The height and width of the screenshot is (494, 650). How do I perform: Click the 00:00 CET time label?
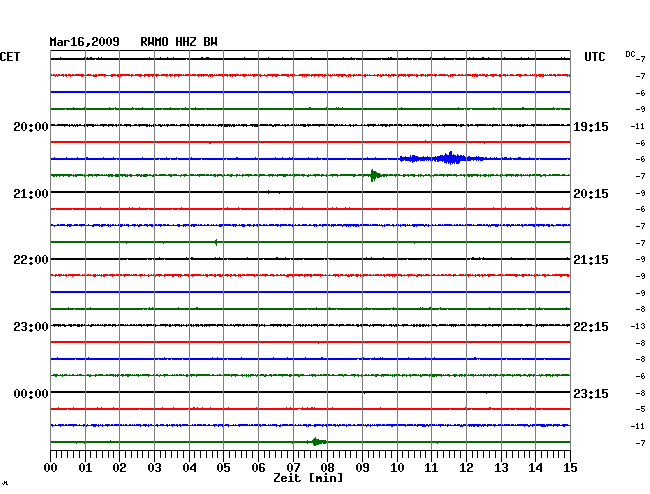click(x=31, y=393)
